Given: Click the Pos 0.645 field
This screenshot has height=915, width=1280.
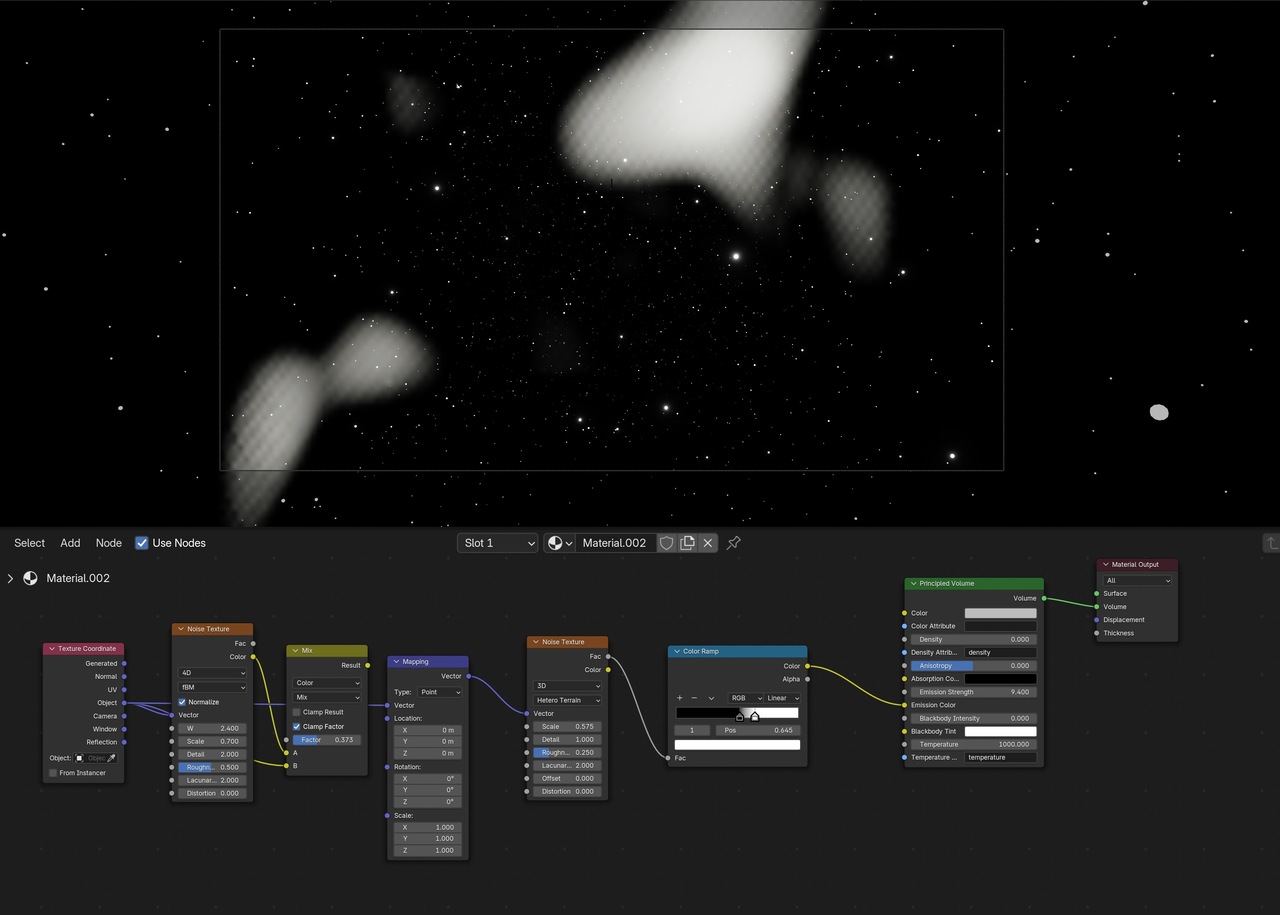Looking at the screenshot, I should pos(757,731).
